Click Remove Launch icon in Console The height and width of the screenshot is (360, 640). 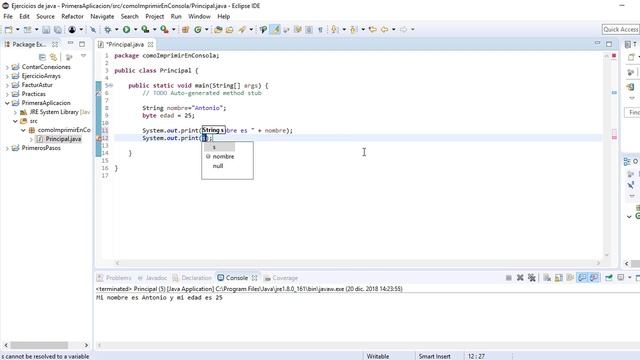[x=520, y=278]
